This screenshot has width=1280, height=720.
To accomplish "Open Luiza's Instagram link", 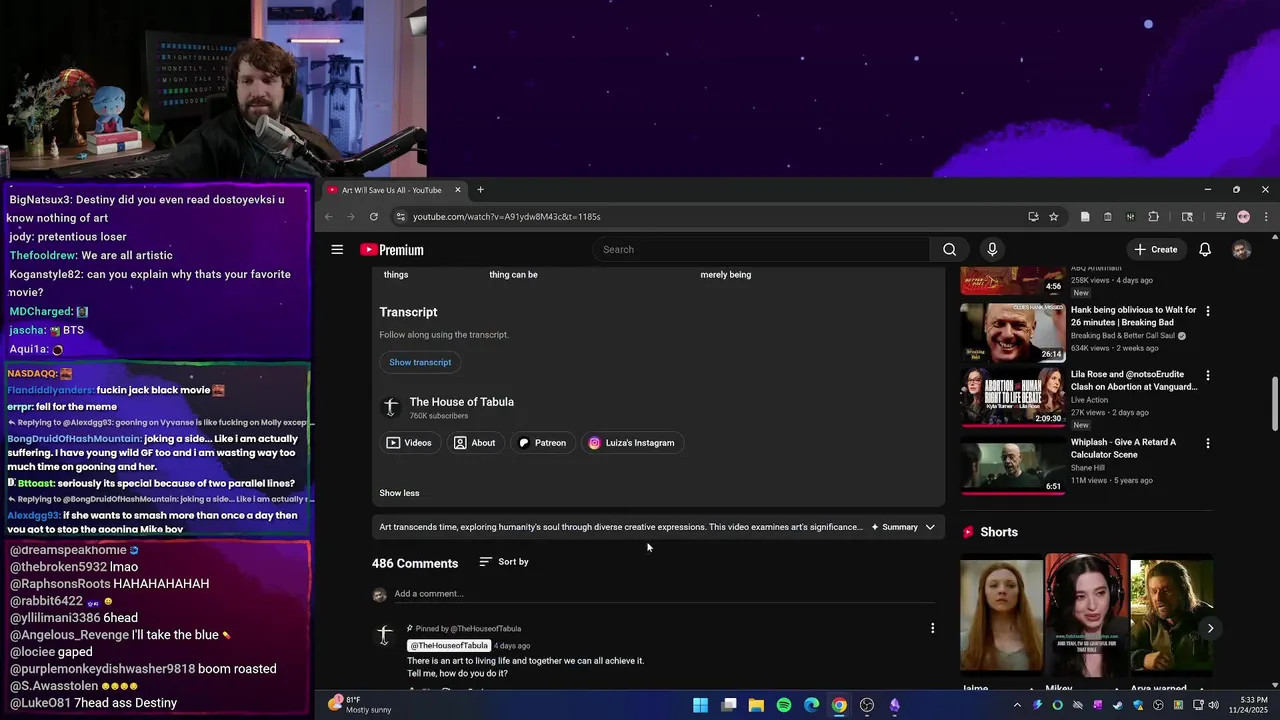I will (631, 443).
